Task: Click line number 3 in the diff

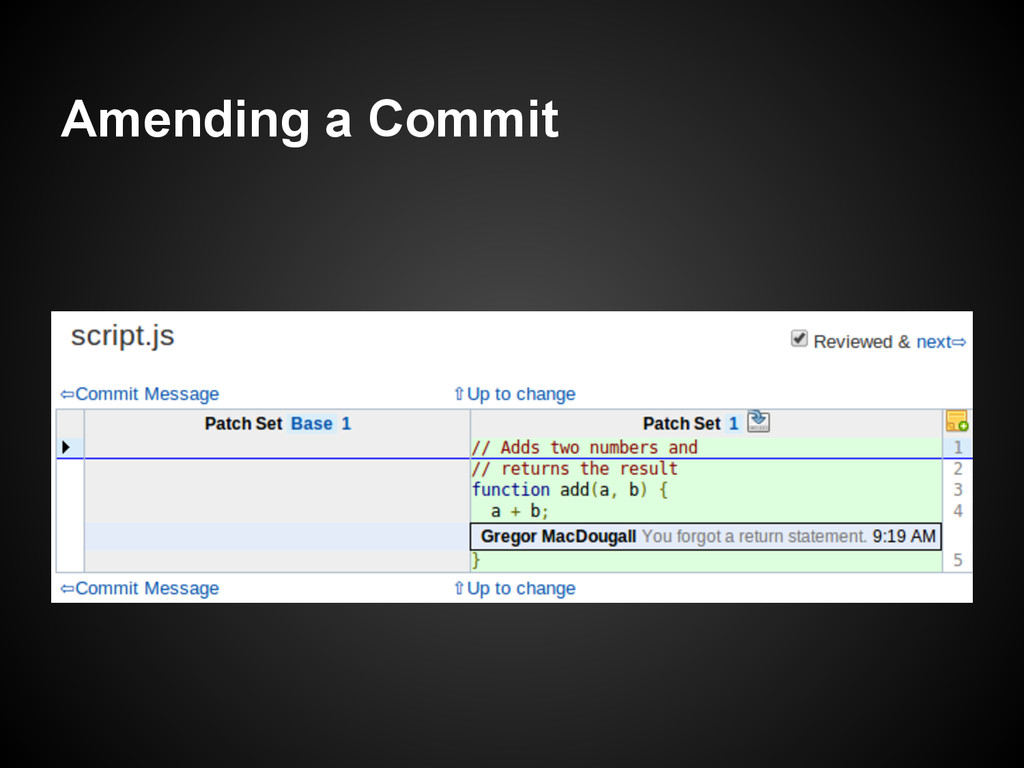Action: (x=957, y=490)
